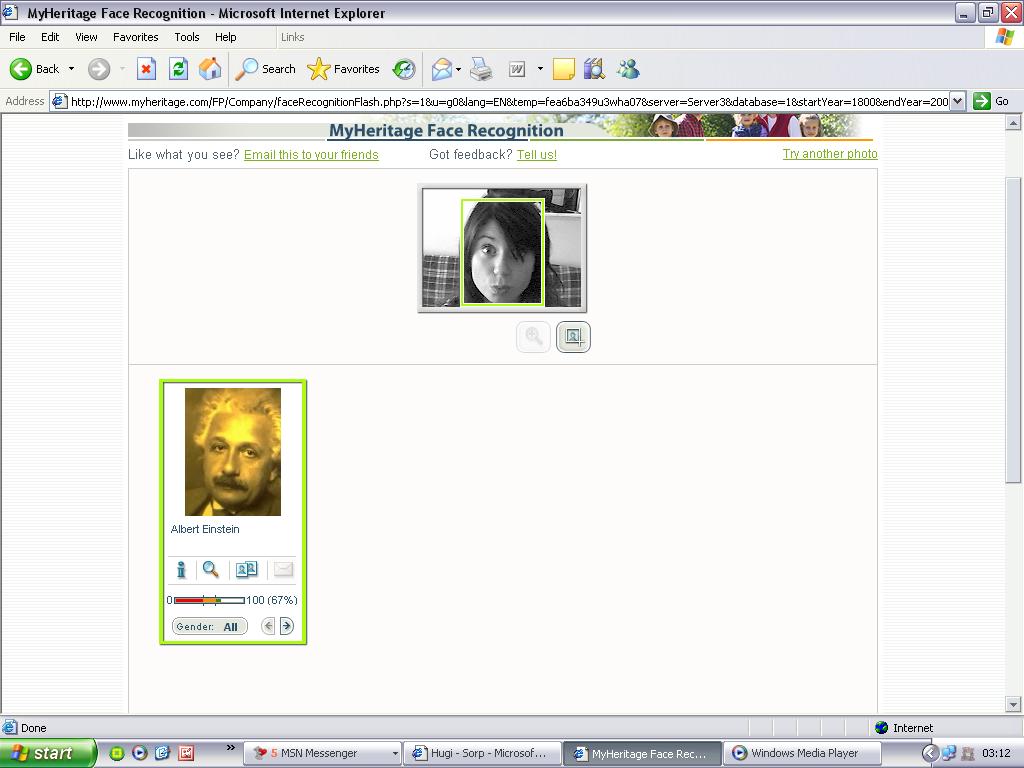The image size is (1024, 768).
Task: Print the page with the printer icon
Action: click(481, 69)
